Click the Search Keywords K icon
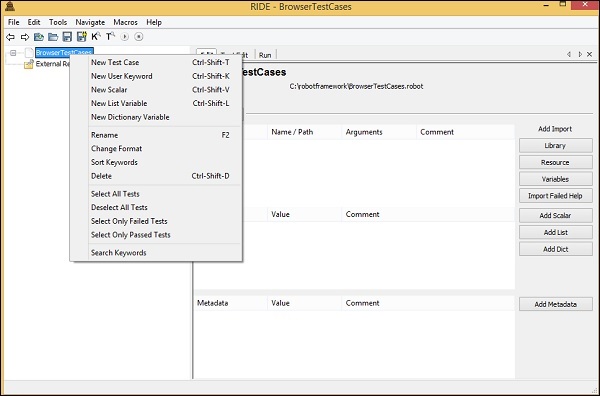Screen dimensions: 600x396 click(x=96, y=36)
